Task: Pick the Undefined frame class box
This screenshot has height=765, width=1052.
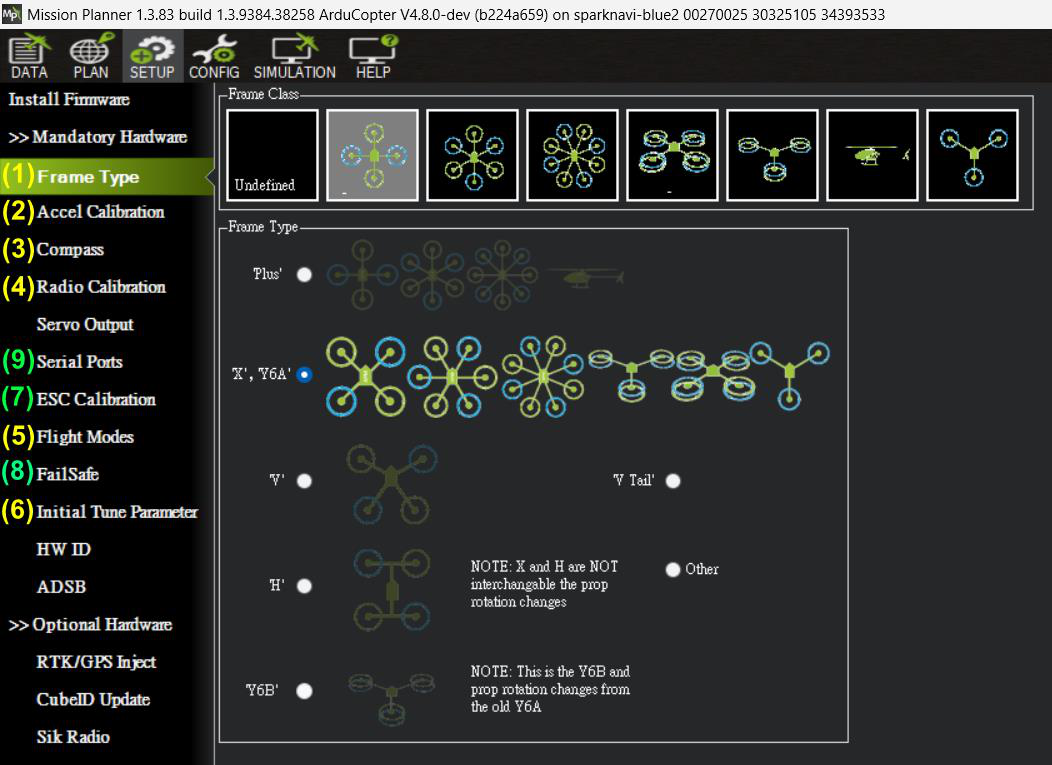Action: pos(272,155)
